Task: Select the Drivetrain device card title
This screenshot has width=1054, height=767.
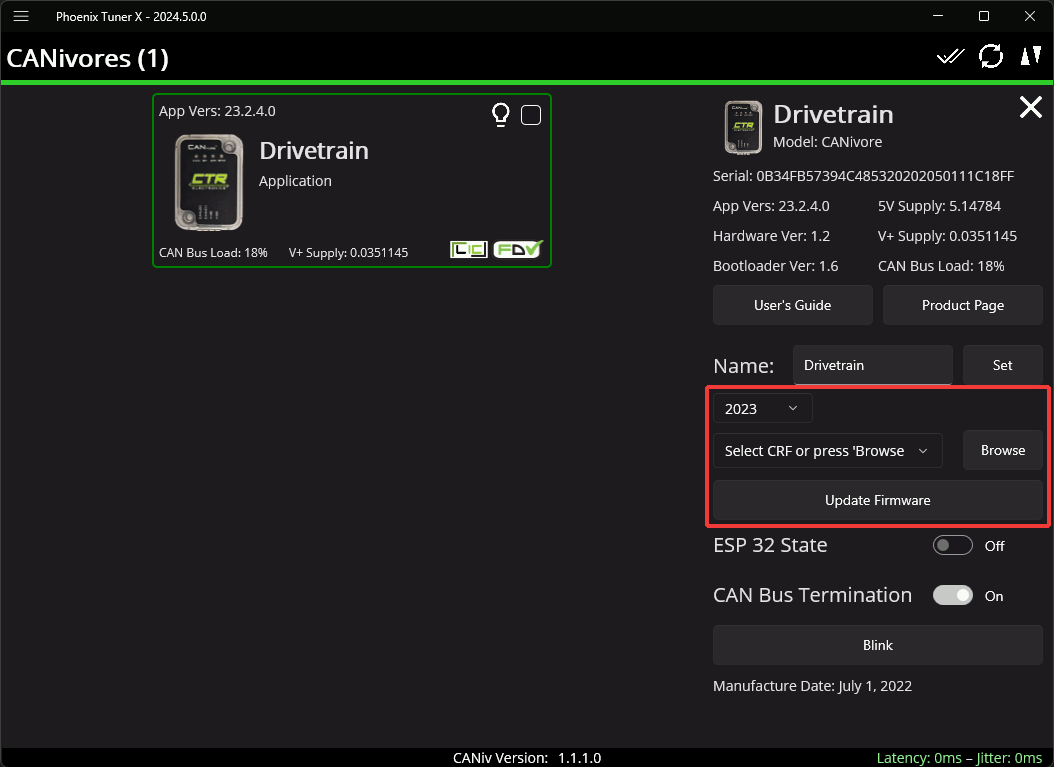Action: pyautogui.click(x=314, y=151)
